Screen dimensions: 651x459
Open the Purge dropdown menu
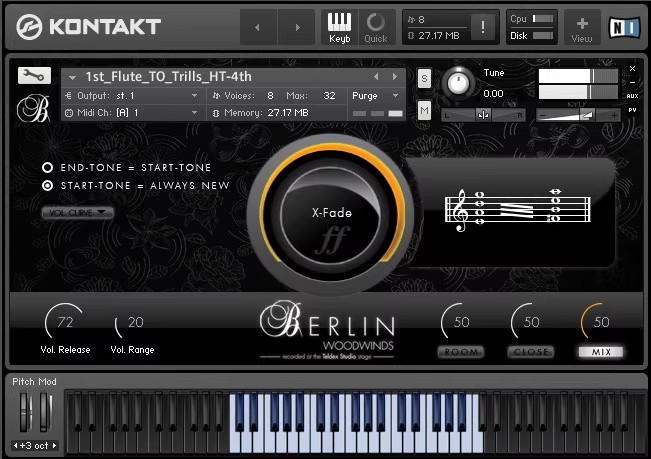point(374,96)
